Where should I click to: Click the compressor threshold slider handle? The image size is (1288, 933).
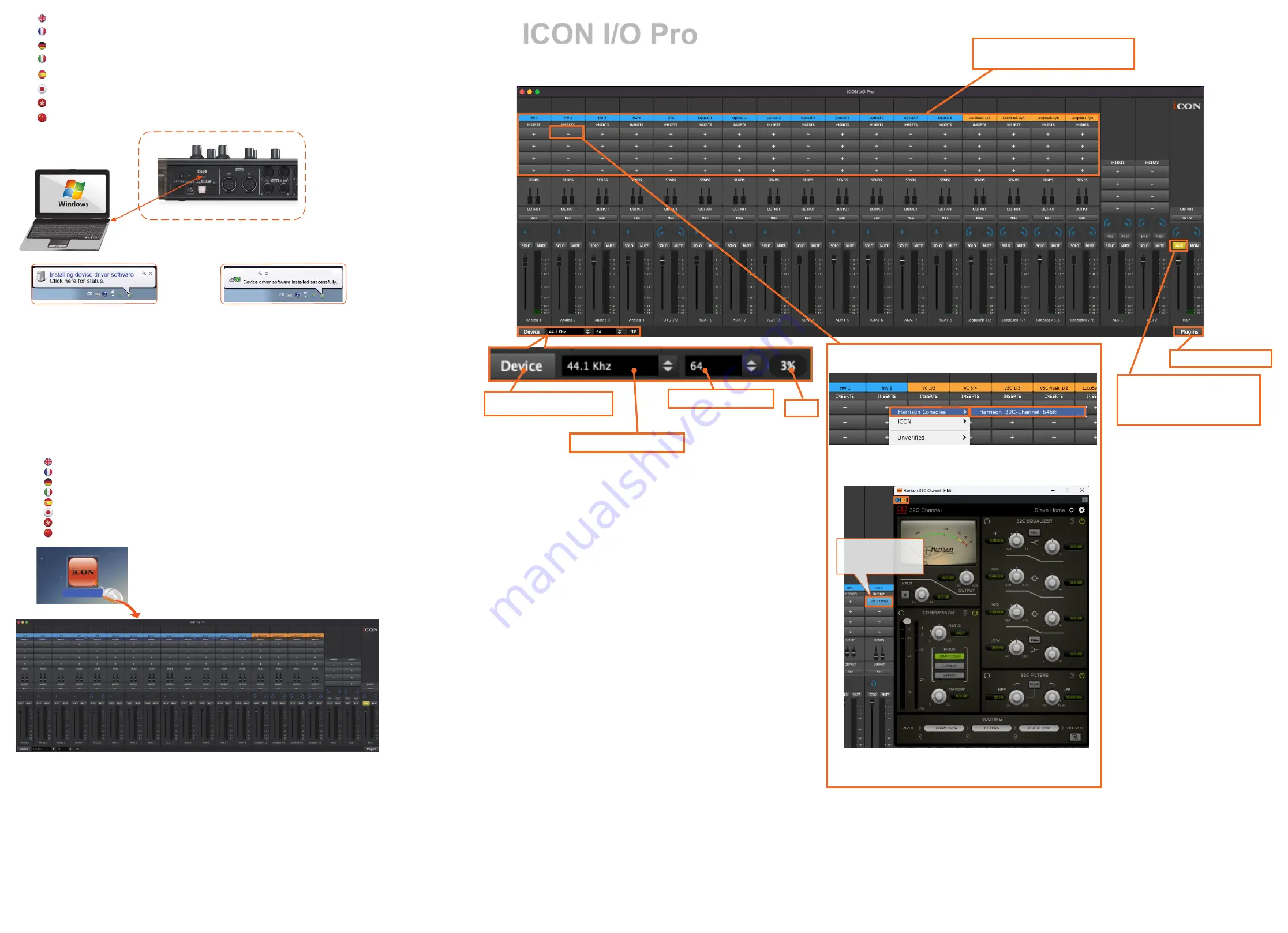pos(907,622)
